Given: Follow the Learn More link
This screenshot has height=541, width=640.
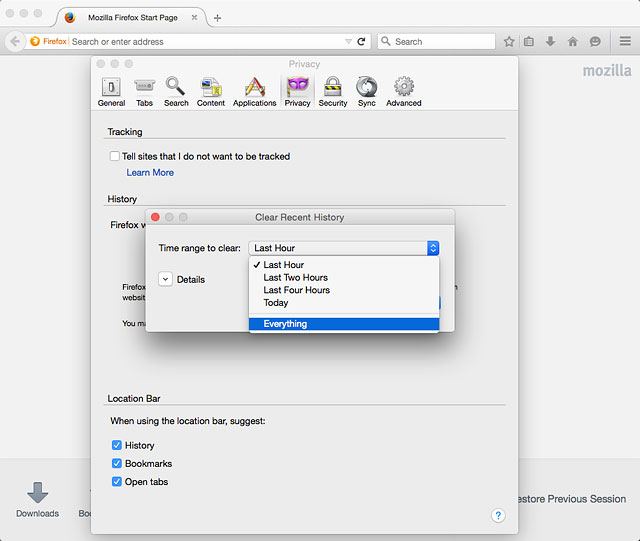Looking at the screenshot, I should click(x=150, y=172).
